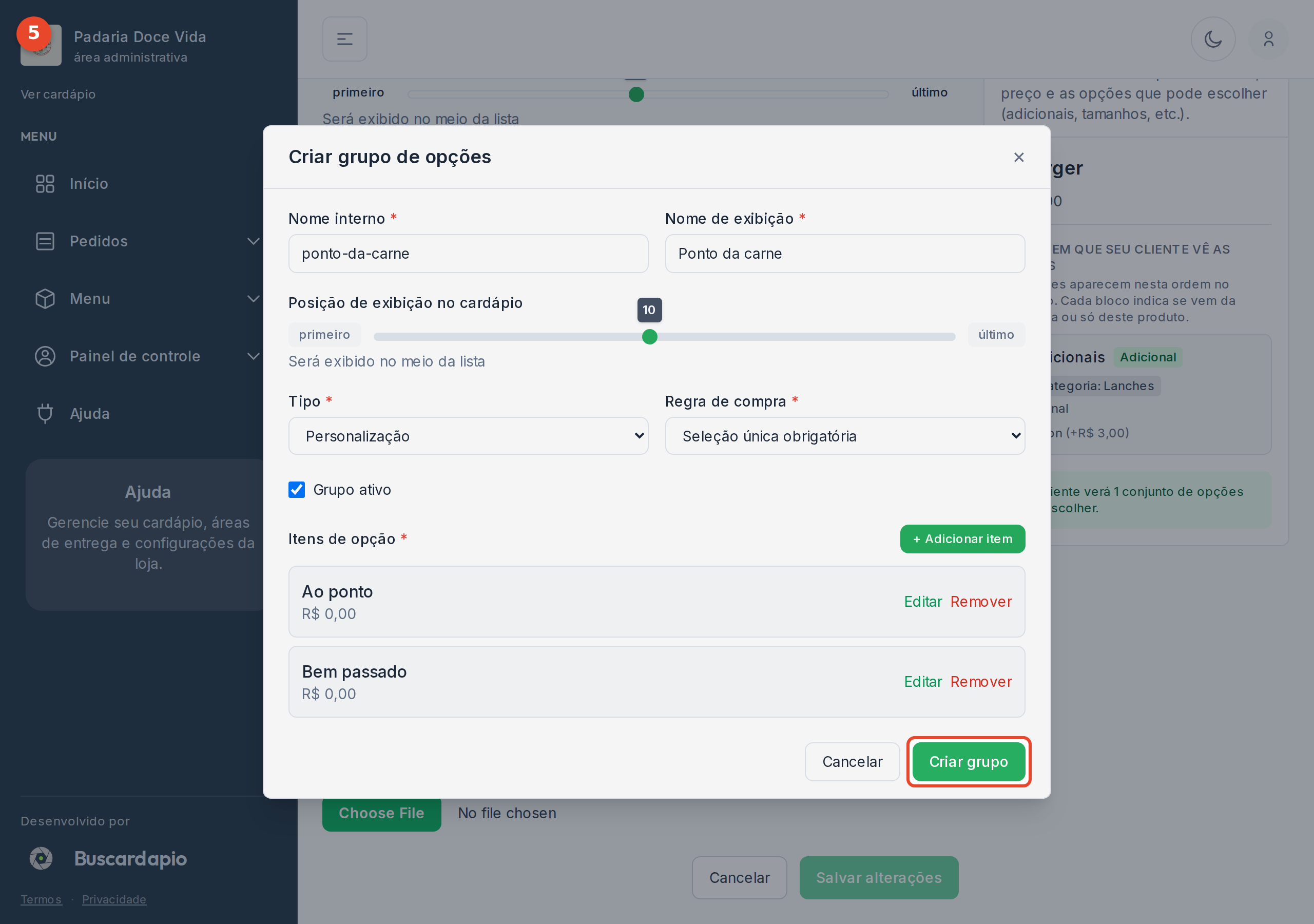Open the Tipo dropdown
This screenshot has height=924, width=1314.
coord(468,436)
